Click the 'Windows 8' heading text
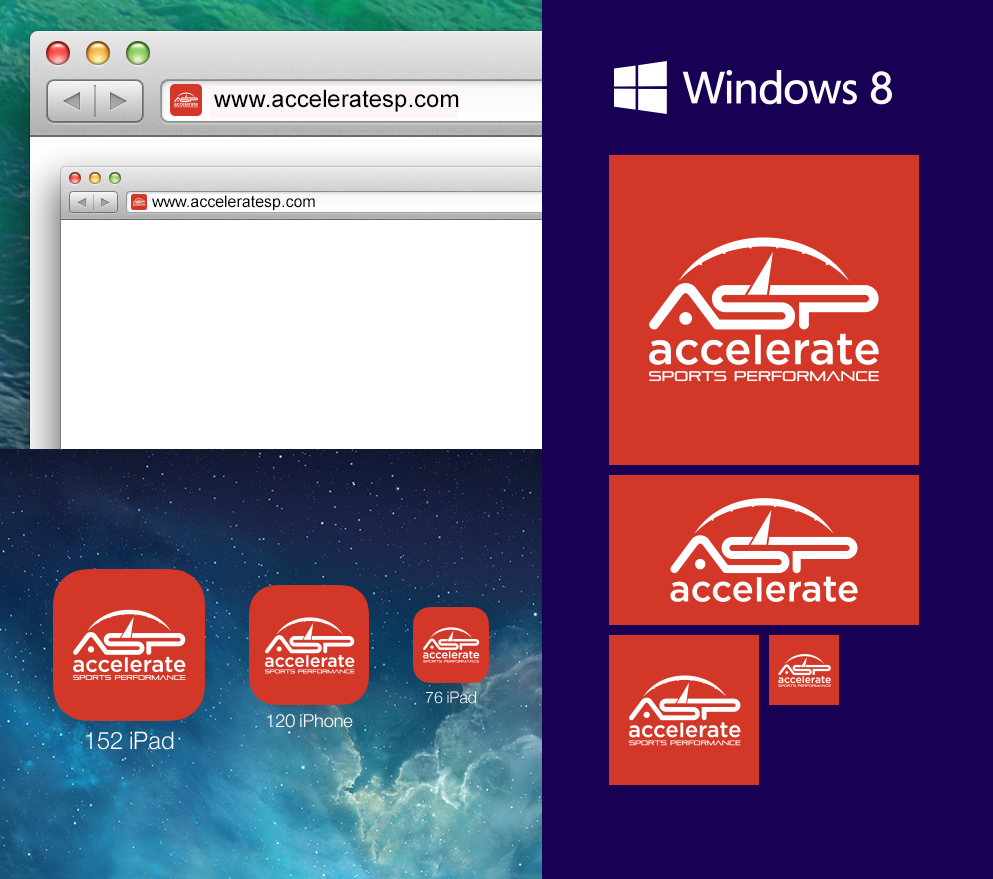Image resolution: width=993 pixels, height=879 pixels. point(788,87)
